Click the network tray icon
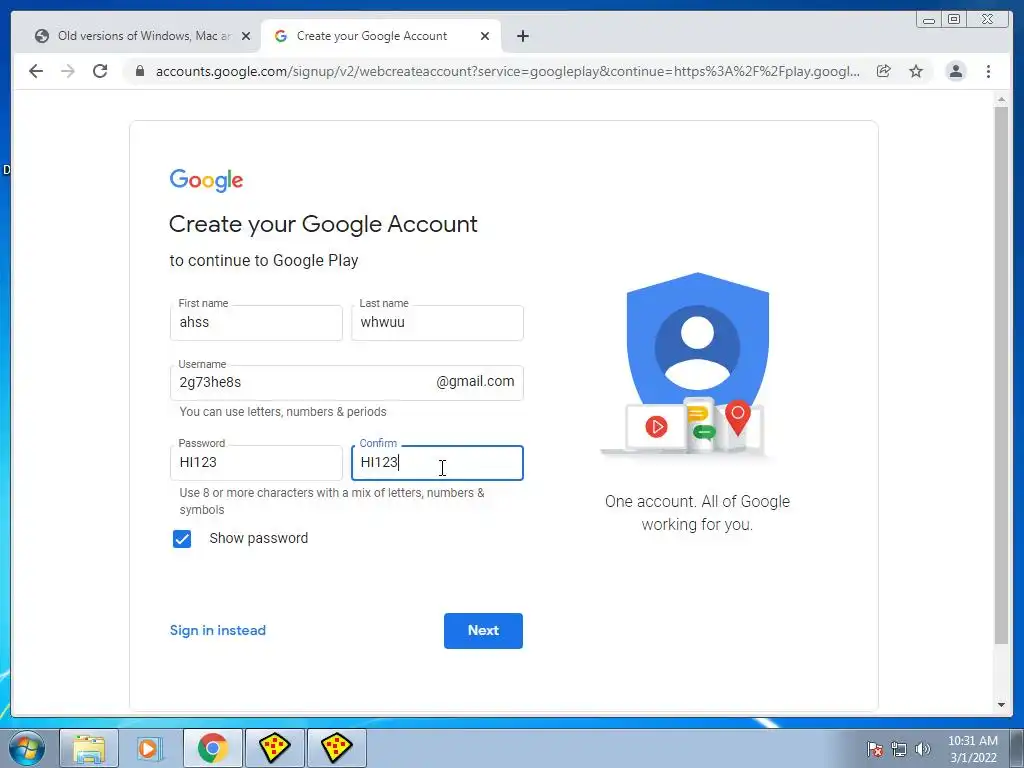The height and width of the screenshot is (768, 1024). point(899,749)
